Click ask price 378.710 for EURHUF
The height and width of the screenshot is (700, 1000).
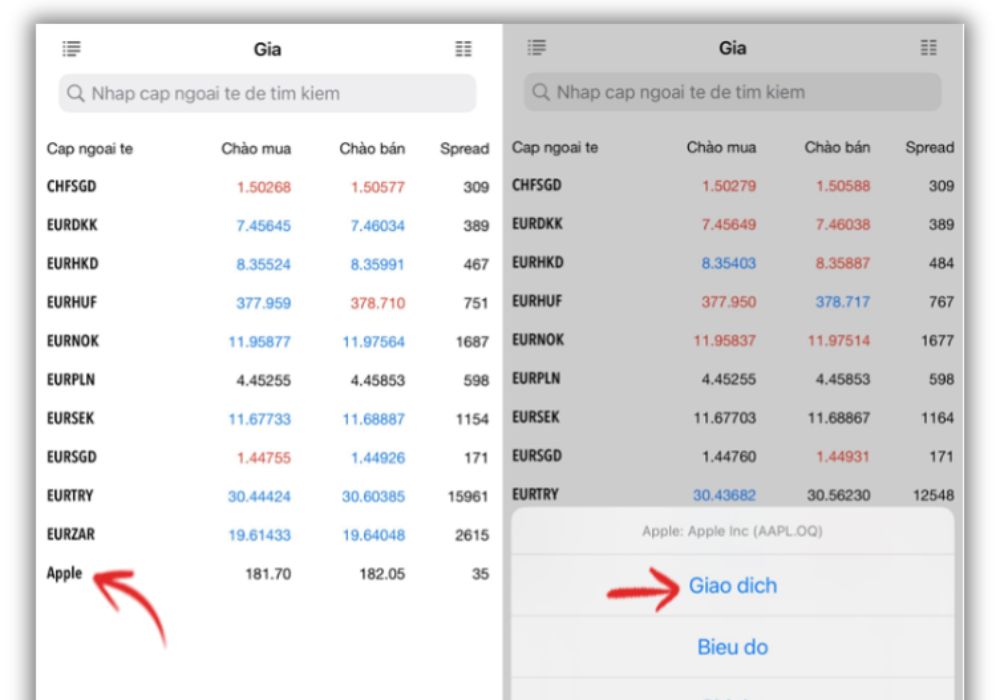[378, 303]
